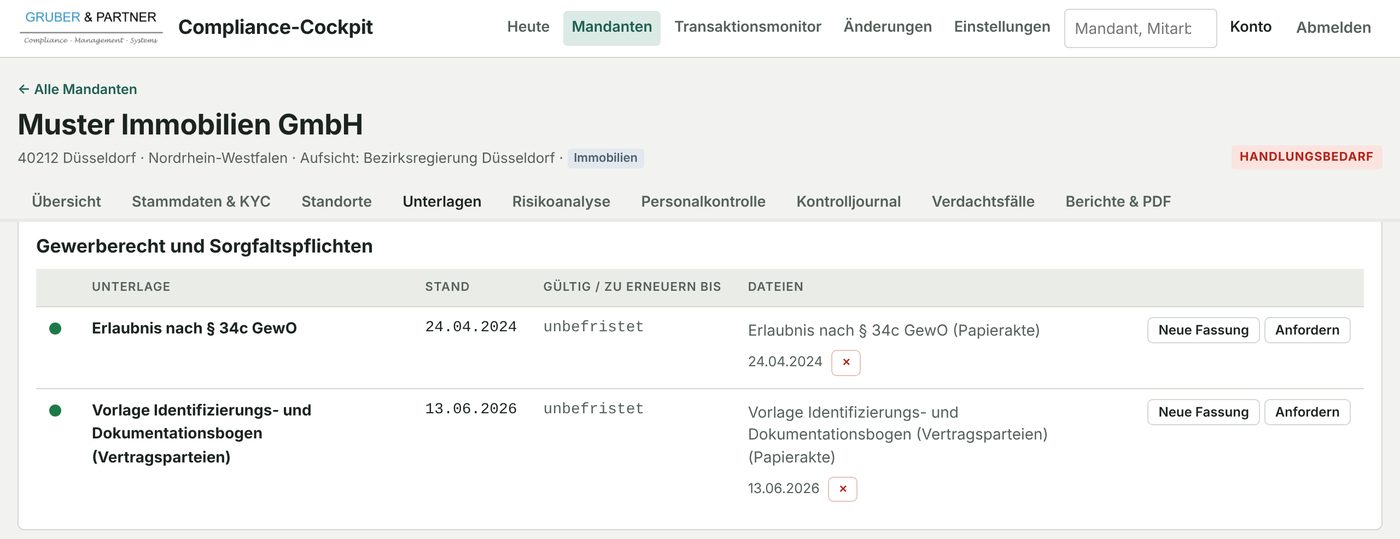1400x539 pixels.
Task: Click the GÜLTIG / ZU ERNEUERN BIS header
Action: pyautogui.click(x=632, y=287)
